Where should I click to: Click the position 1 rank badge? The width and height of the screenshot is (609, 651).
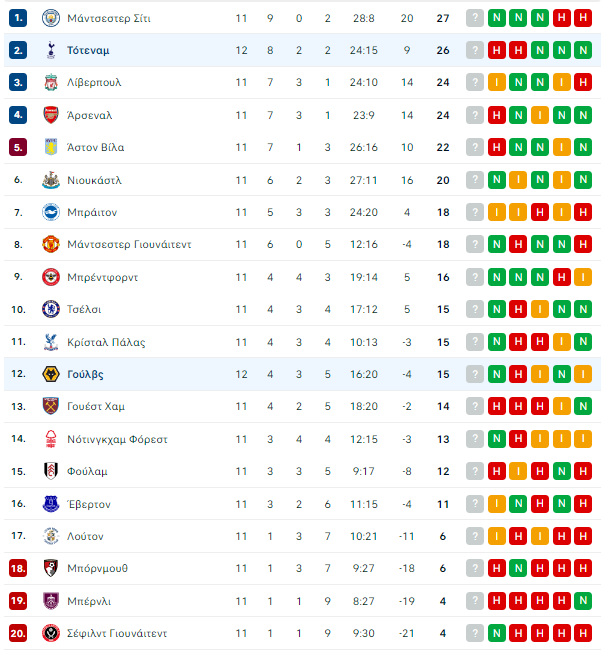[x=18, y=18]
